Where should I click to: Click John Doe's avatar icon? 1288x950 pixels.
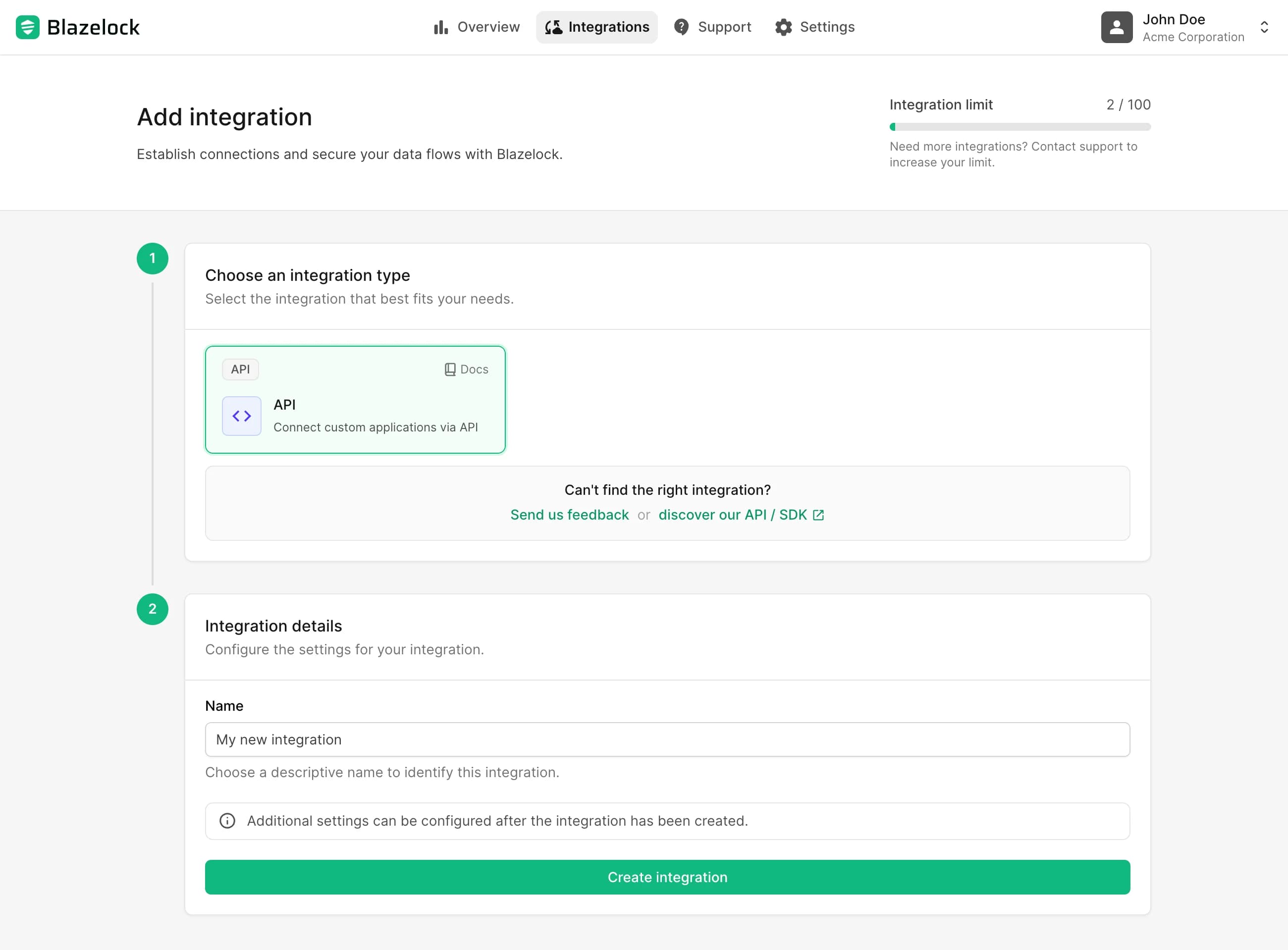click(1116, 27)
